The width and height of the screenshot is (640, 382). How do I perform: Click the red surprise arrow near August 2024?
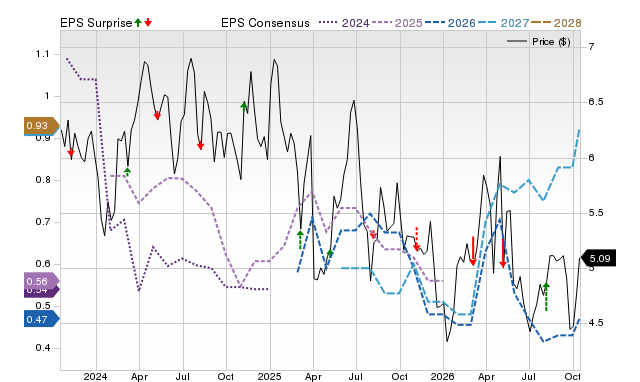click(x=200, y=145)
